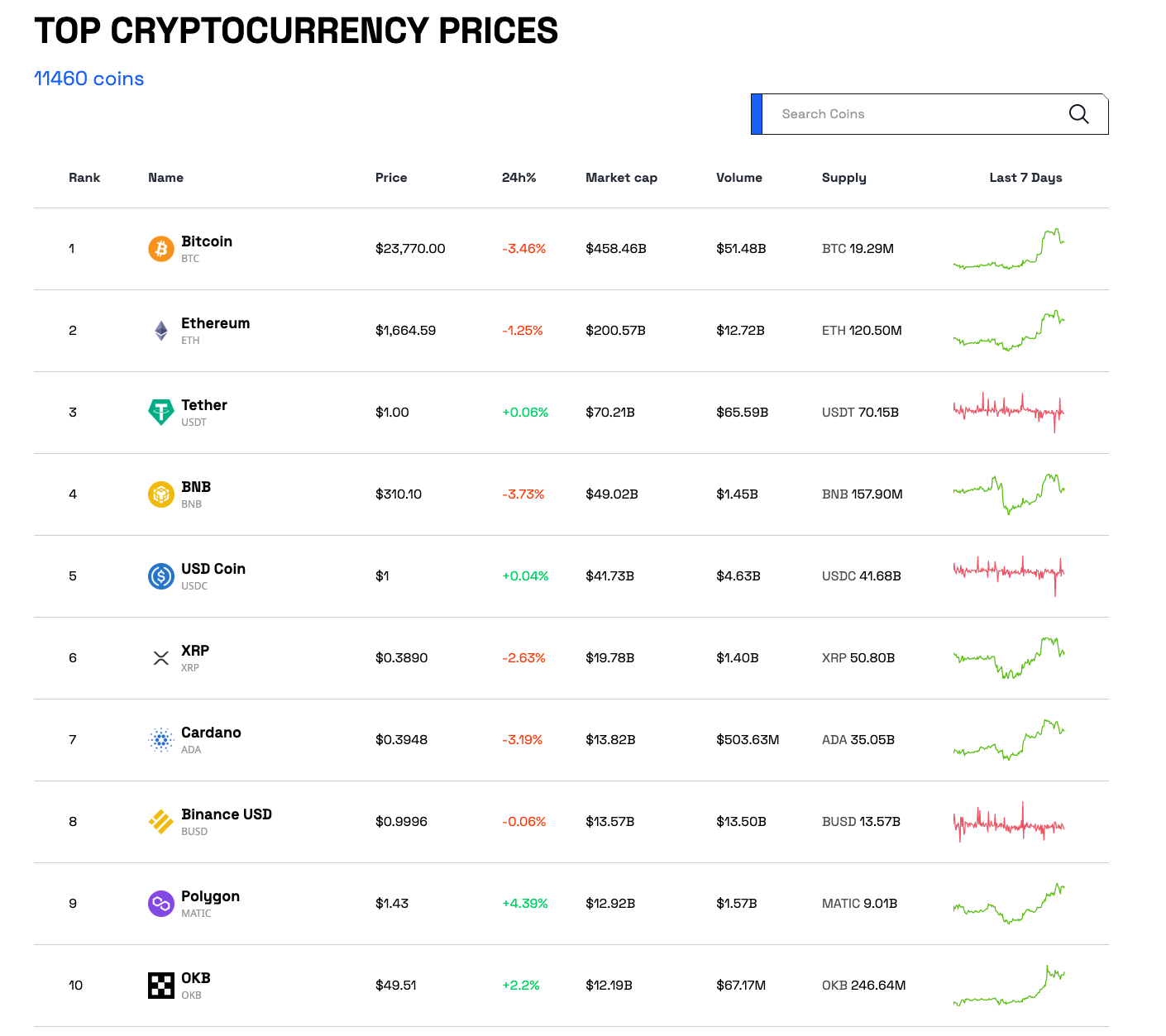1166x1036 pixels.
Task: Click the Bitcoin coin logo icon
Action: 160,249
